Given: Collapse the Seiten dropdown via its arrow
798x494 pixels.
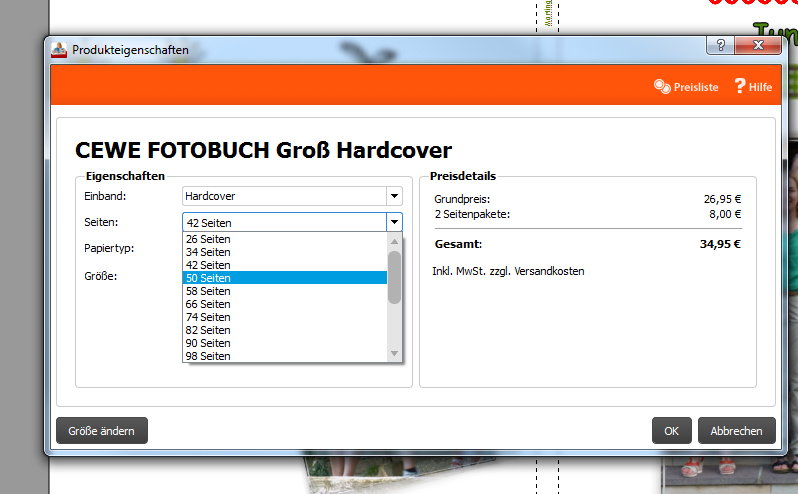Looking at the screenshot, I should coord(394,222).
